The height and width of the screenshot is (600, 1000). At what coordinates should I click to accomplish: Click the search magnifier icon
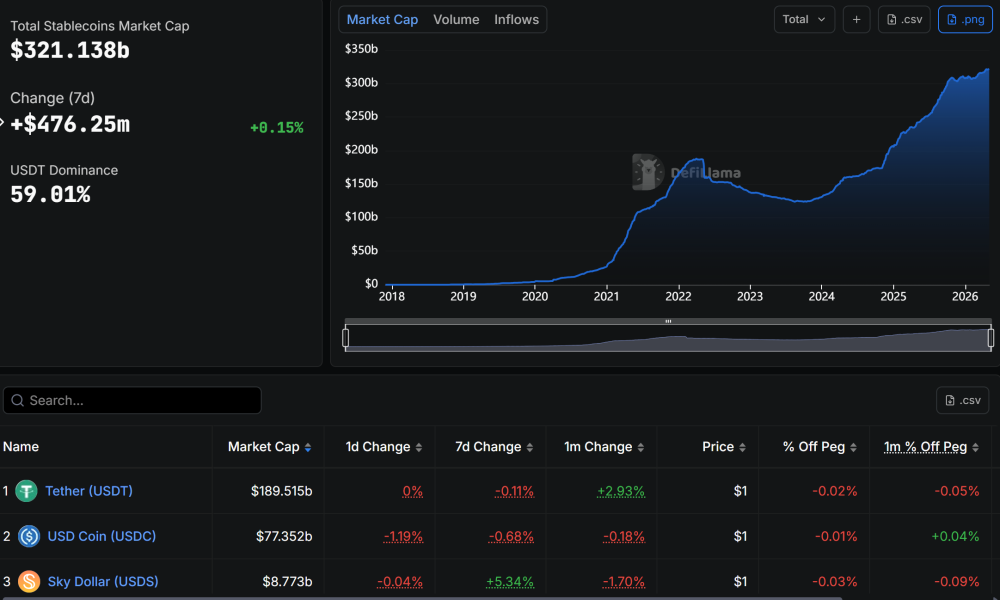pos(17,400)
